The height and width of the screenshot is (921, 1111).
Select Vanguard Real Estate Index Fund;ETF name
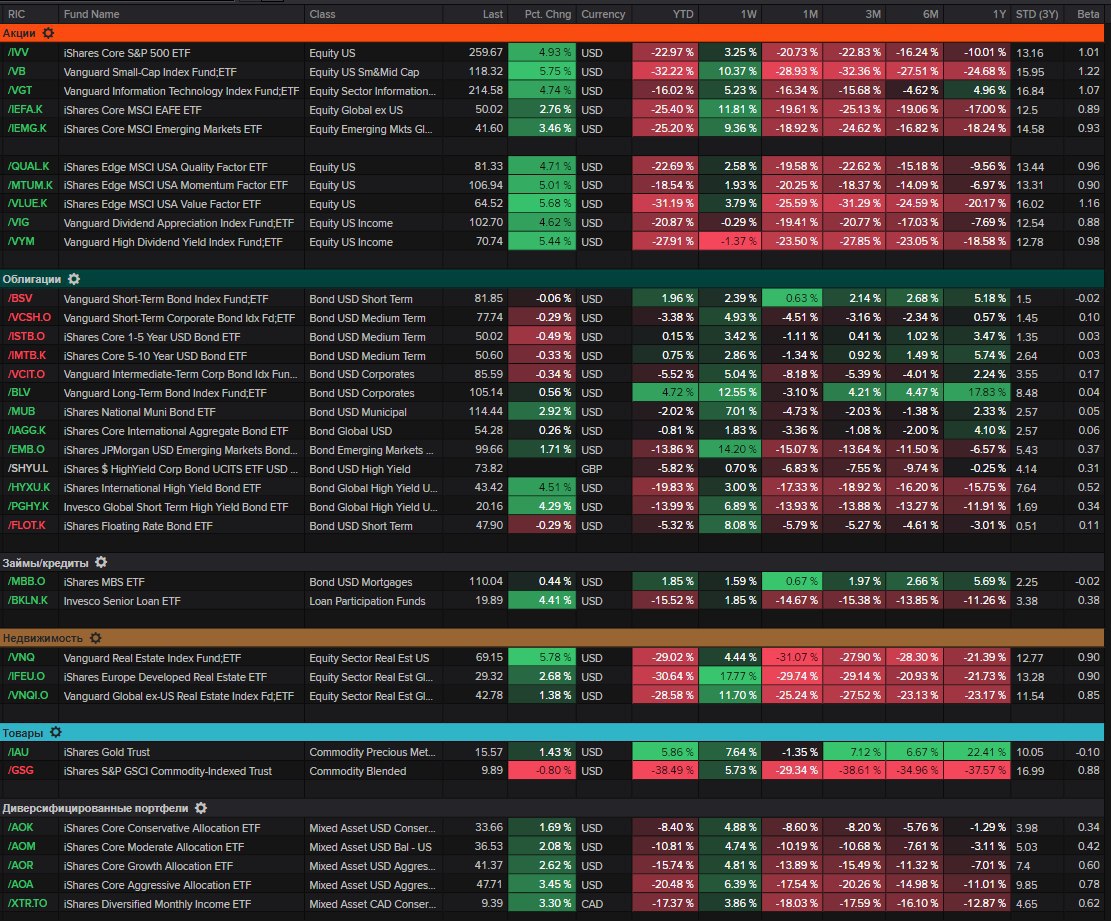152,657
